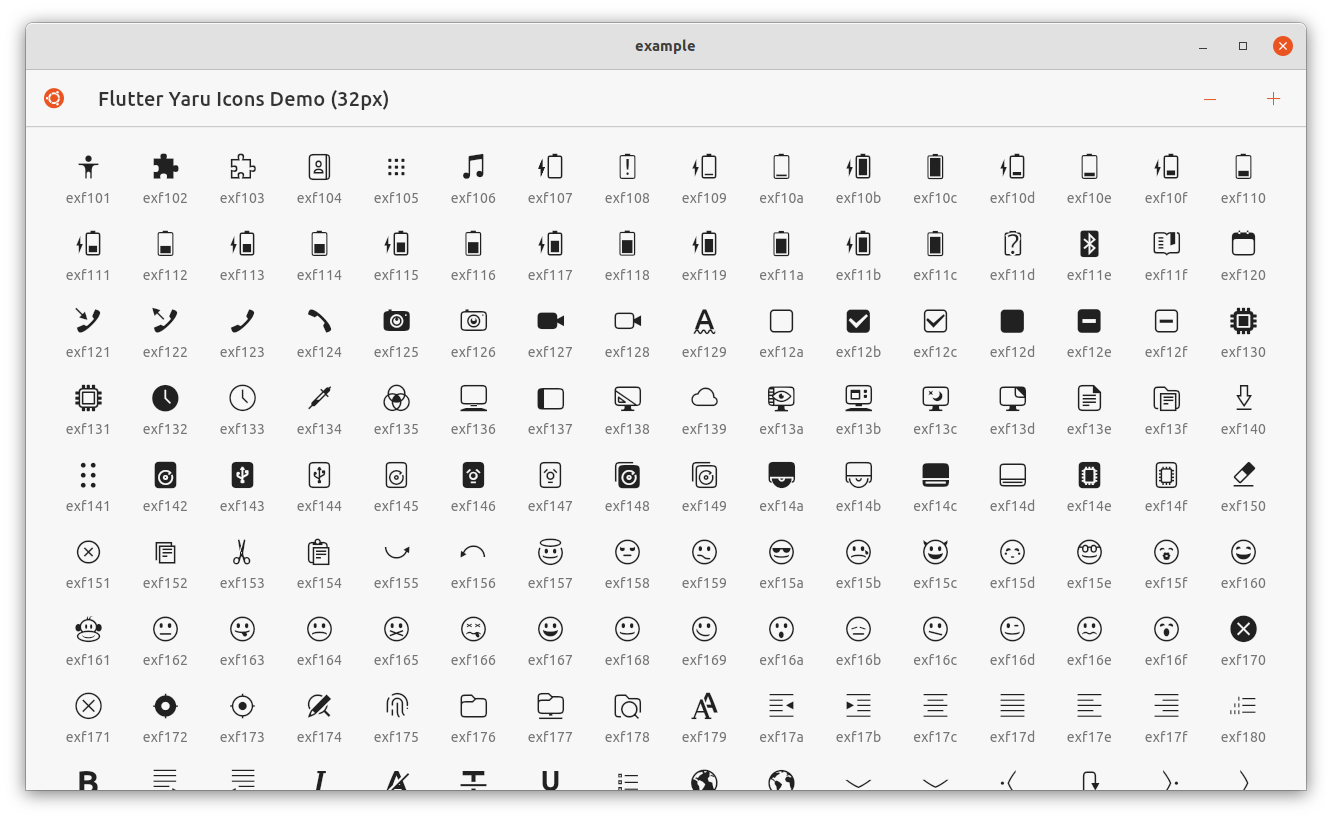1332x819 pixels.
Task: Click the undo curved arrow icon exf156
Action: click(x=473, y=551)
